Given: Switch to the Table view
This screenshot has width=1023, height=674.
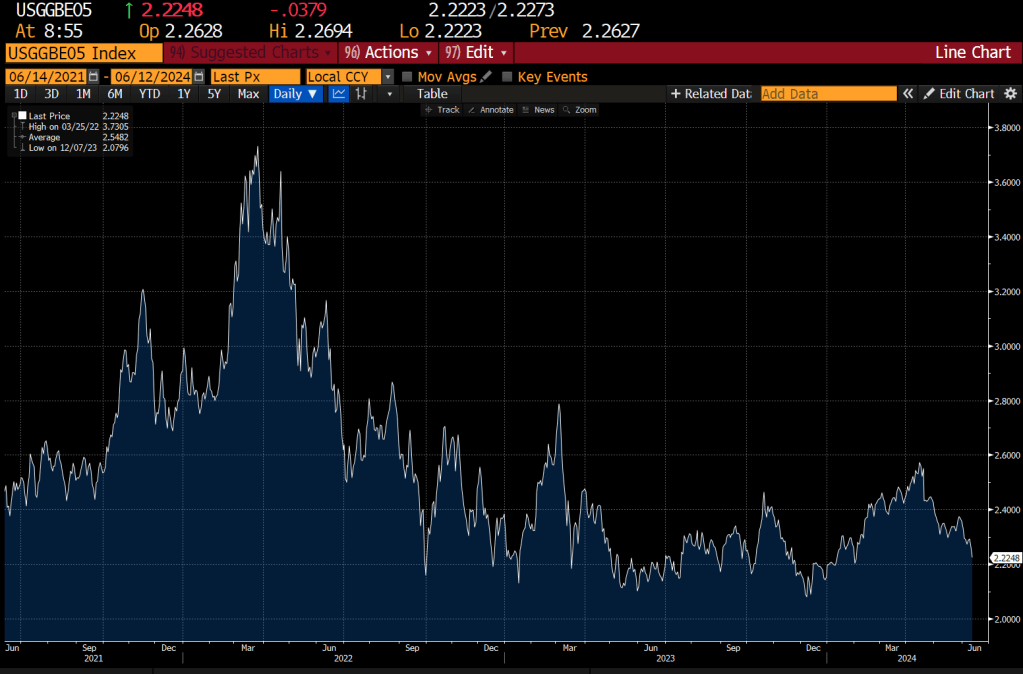Looking at the screenshot, I should coord(432,94).
